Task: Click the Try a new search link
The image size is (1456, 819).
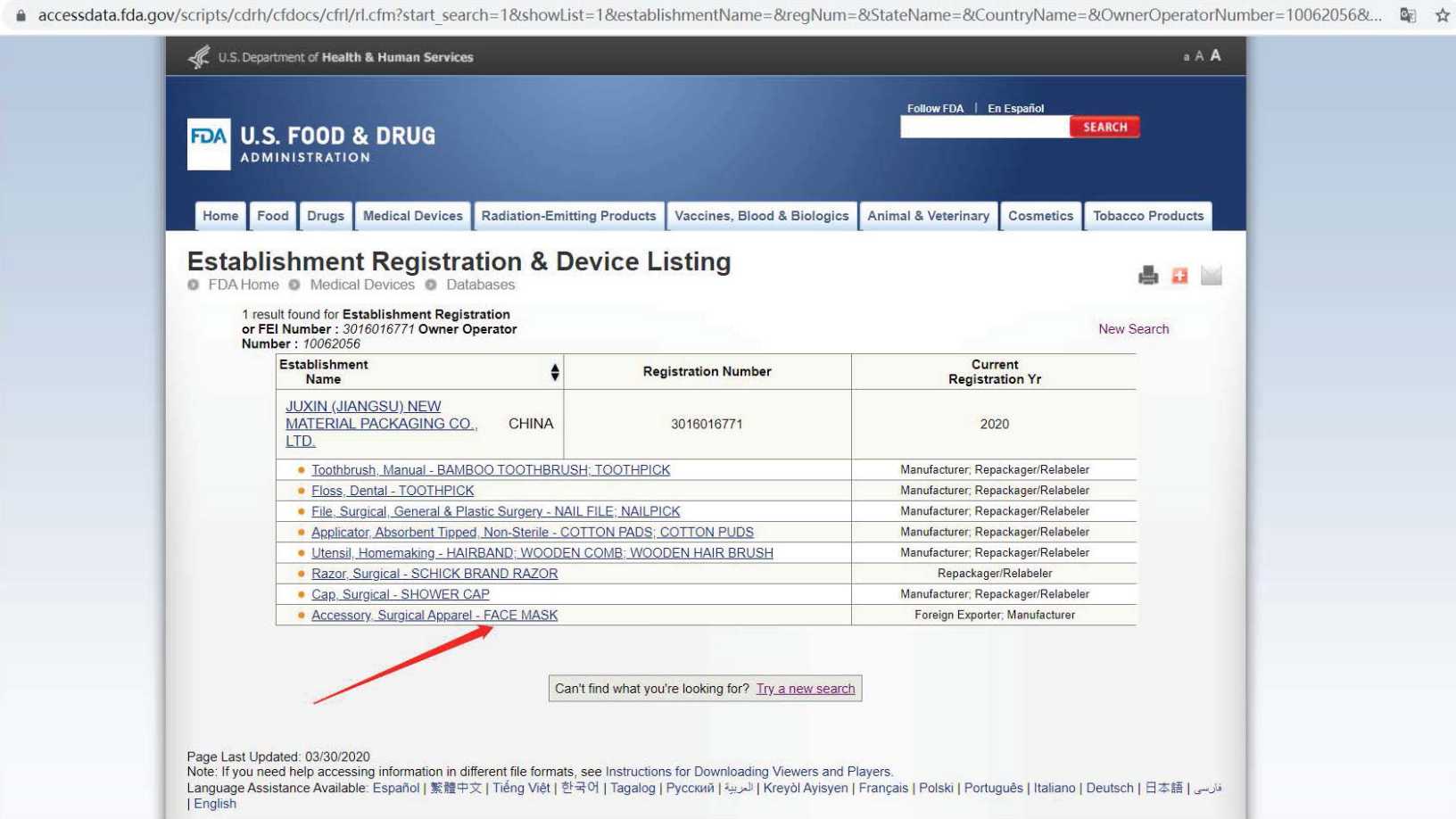Action: 805,689
